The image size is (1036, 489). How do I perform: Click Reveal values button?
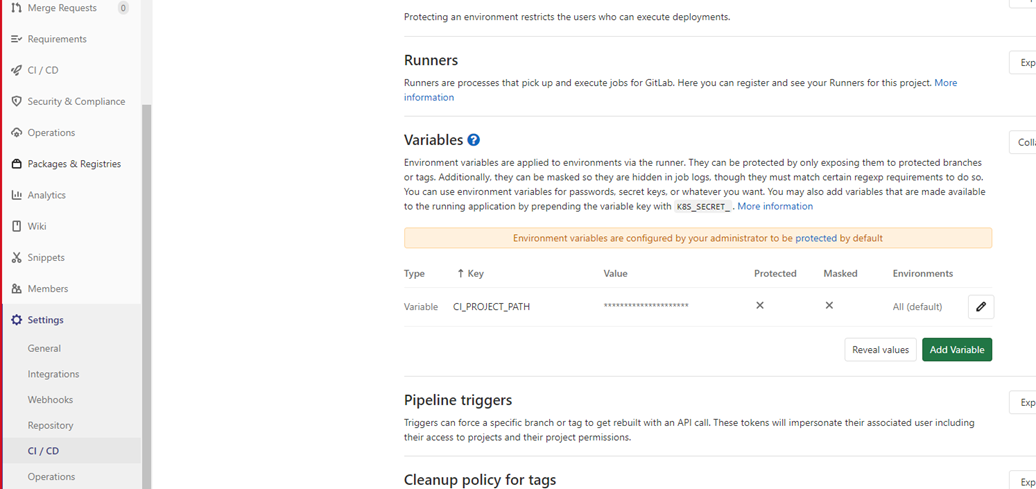click(x=880, y=350)
